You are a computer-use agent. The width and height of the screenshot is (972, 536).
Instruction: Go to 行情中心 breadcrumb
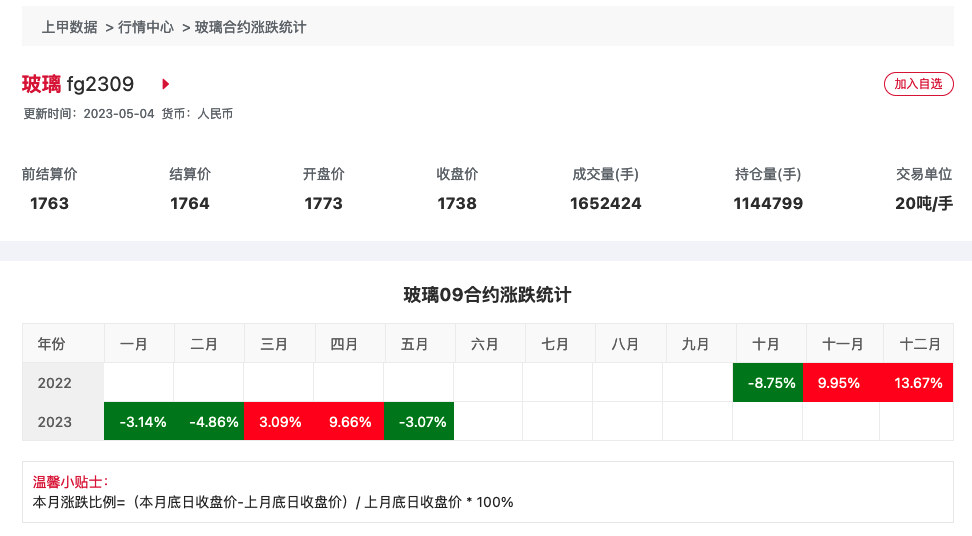[x=146, y=27]
